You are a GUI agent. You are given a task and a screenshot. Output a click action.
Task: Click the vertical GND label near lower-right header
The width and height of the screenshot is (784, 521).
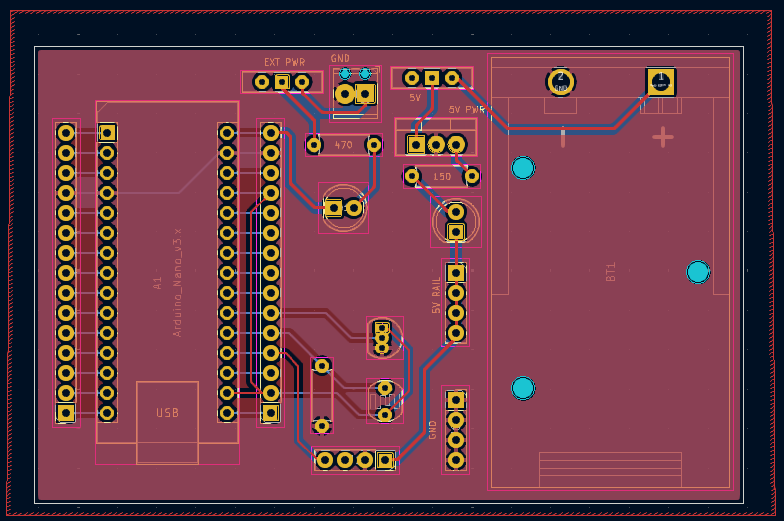433,429
